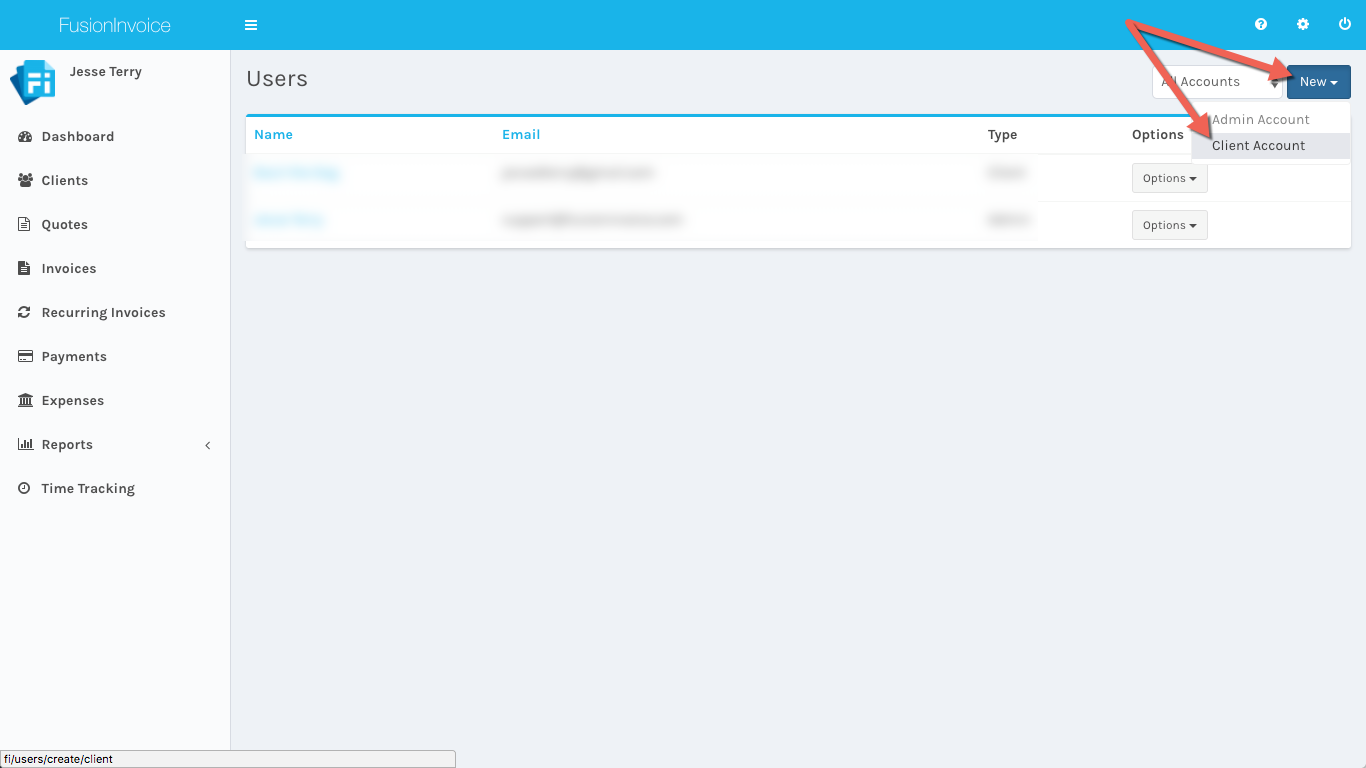This screenshot has height=768, width=1366.
Task: Click the power logout icon
Action: 1345,25
